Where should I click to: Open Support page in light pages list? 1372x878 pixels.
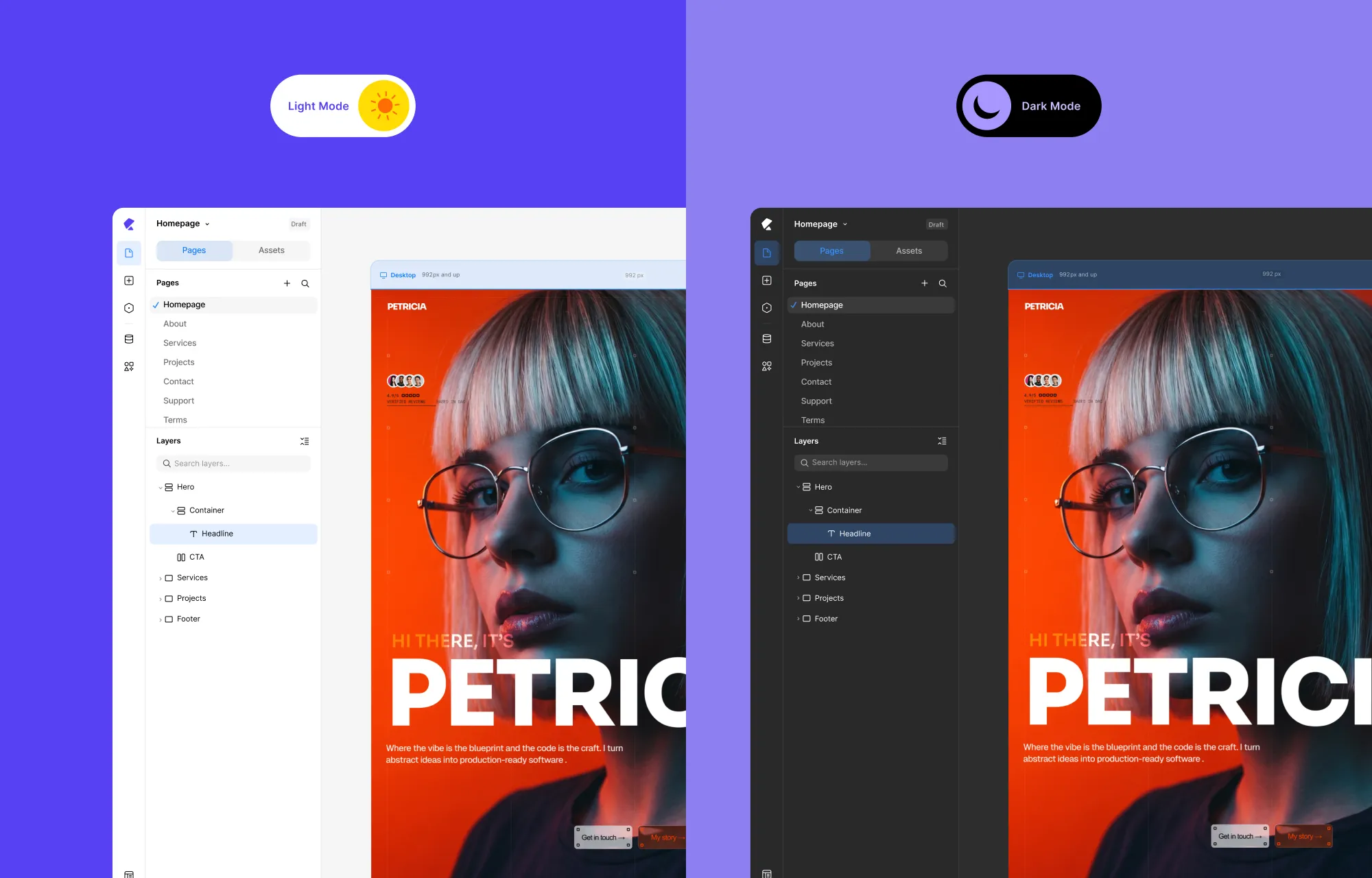click(x=178, y=401)
